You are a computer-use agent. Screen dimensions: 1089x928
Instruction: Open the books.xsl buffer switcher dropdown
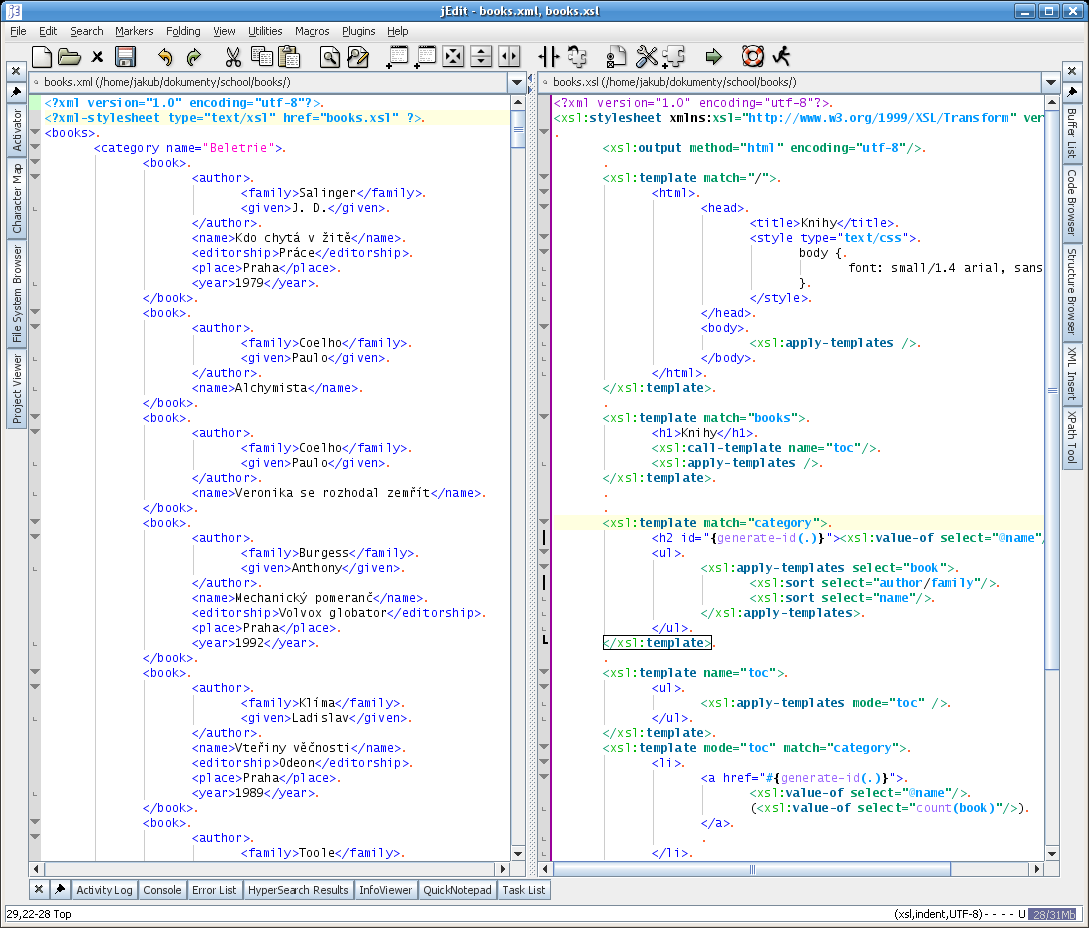[x=1051, y=82]
